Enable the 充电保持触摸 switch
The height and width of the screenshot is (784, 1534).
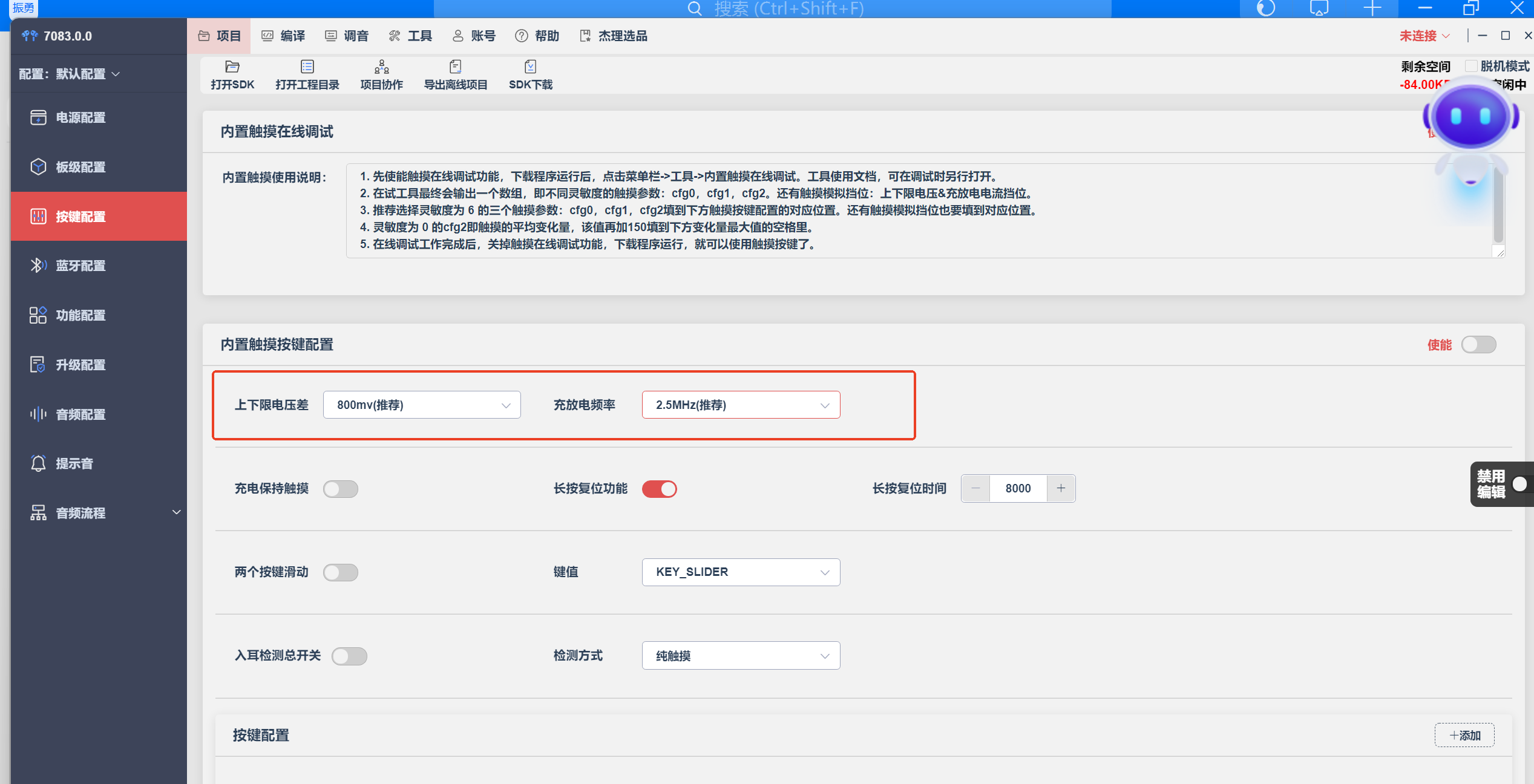pos(341,489)
